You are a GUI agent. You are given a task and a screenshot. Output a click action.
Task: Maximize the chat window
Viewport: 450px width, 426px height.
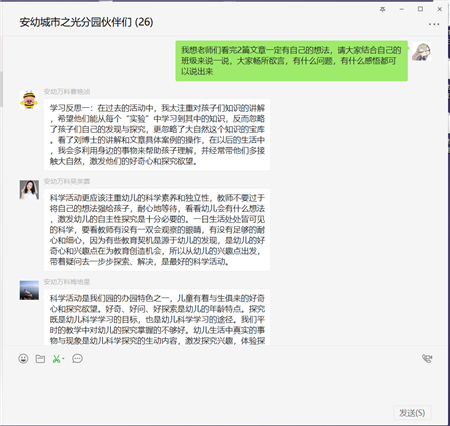[421, 9]
